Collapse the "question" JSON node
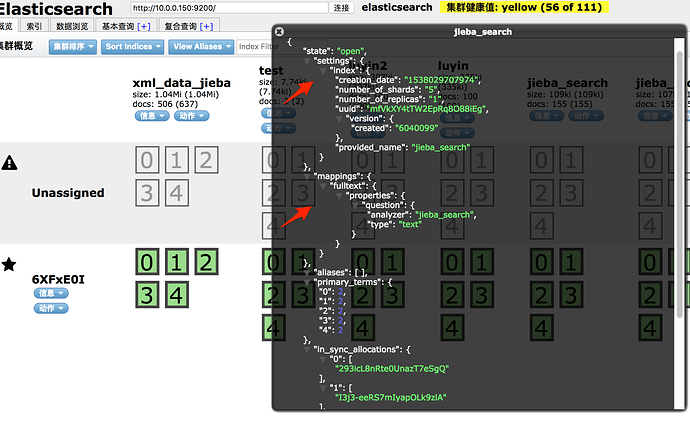 (x=355, y=205)
